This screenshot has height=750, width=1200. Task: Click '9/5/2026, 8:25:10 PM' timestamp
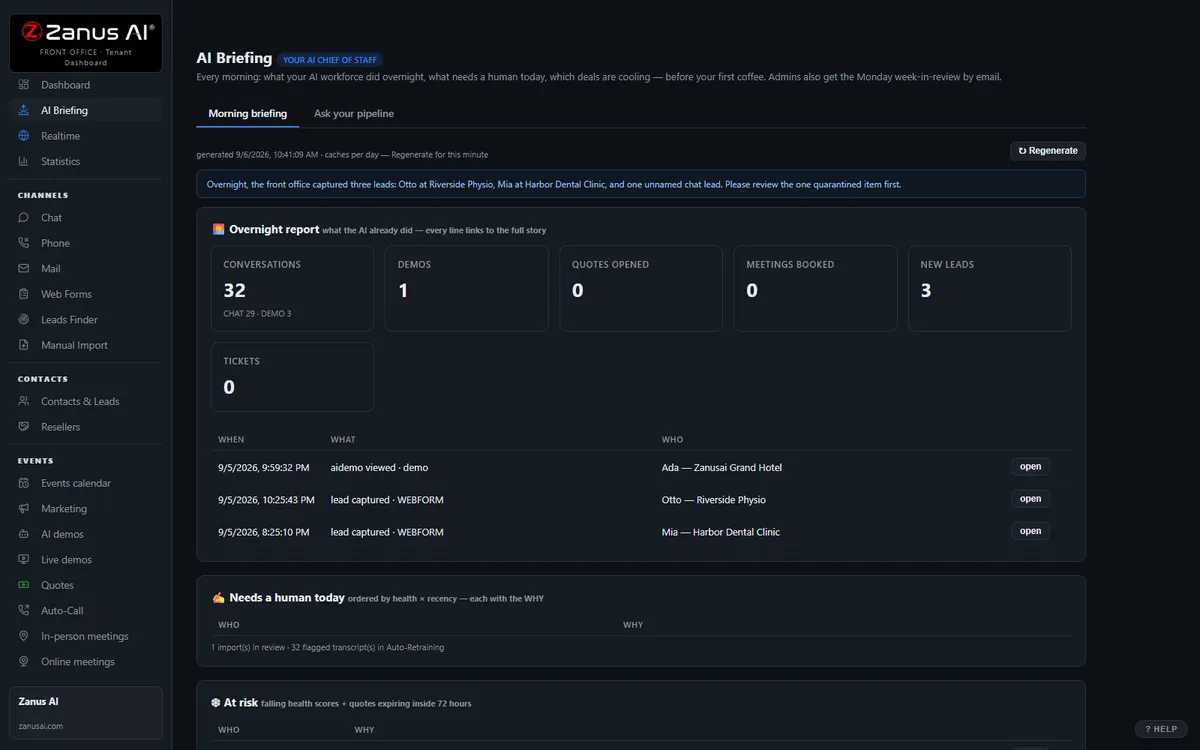(x=264, y=532)
